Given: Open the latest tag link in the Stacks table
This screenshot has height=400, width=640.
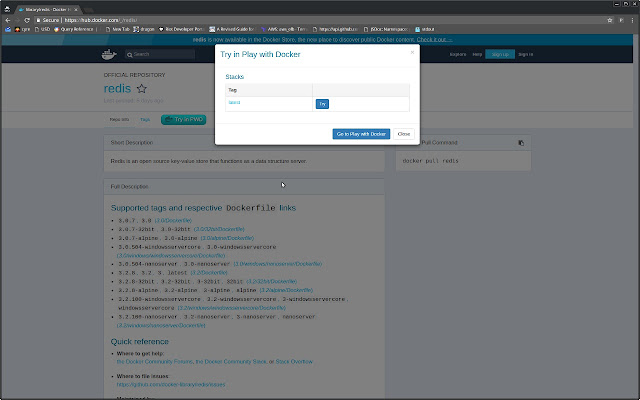Looking at the screenshot, I should tap(234, 102).
